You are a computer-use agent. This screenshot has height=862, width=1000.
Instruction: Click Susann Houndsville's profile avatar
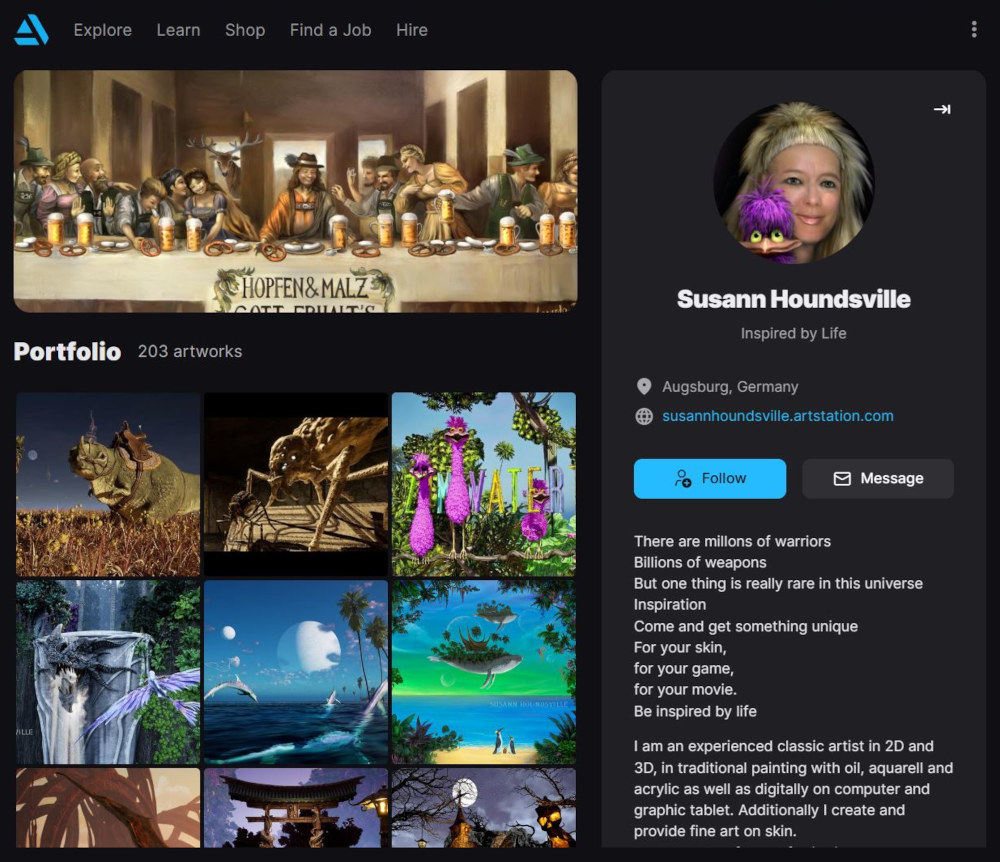tap(793, 183)
